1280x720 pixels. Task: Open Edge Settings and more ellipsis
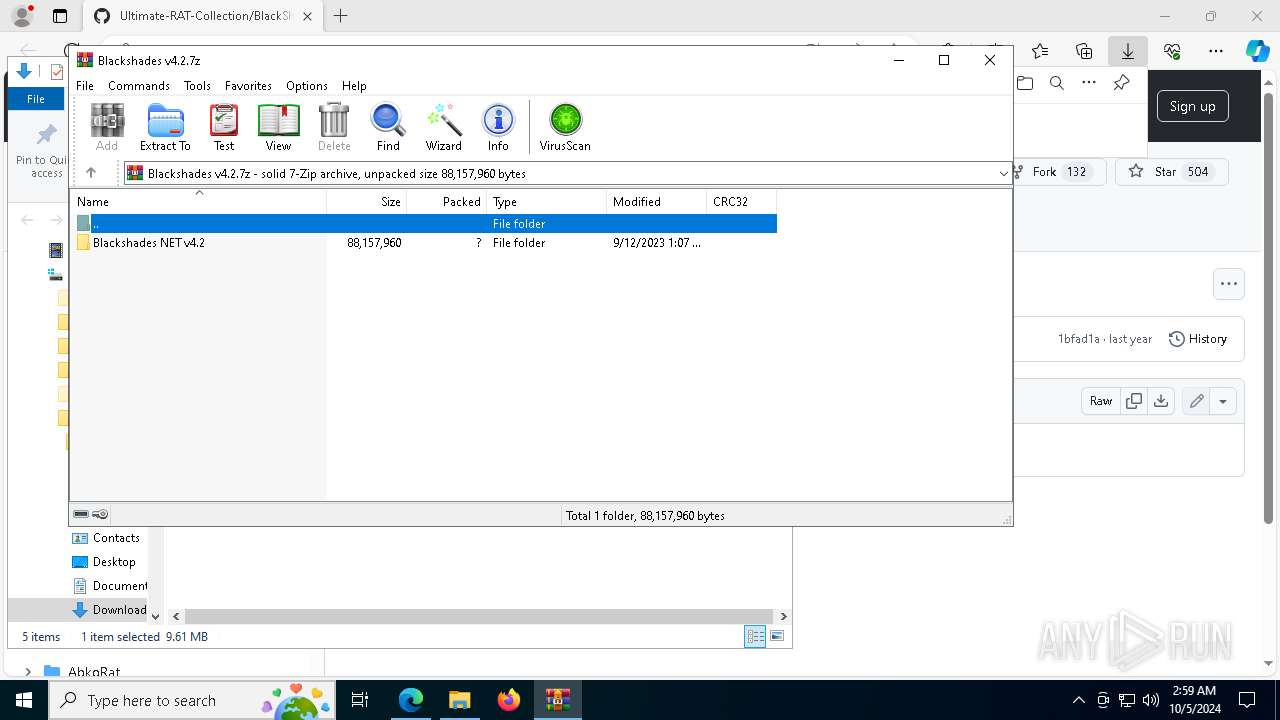pos(1216,51)
